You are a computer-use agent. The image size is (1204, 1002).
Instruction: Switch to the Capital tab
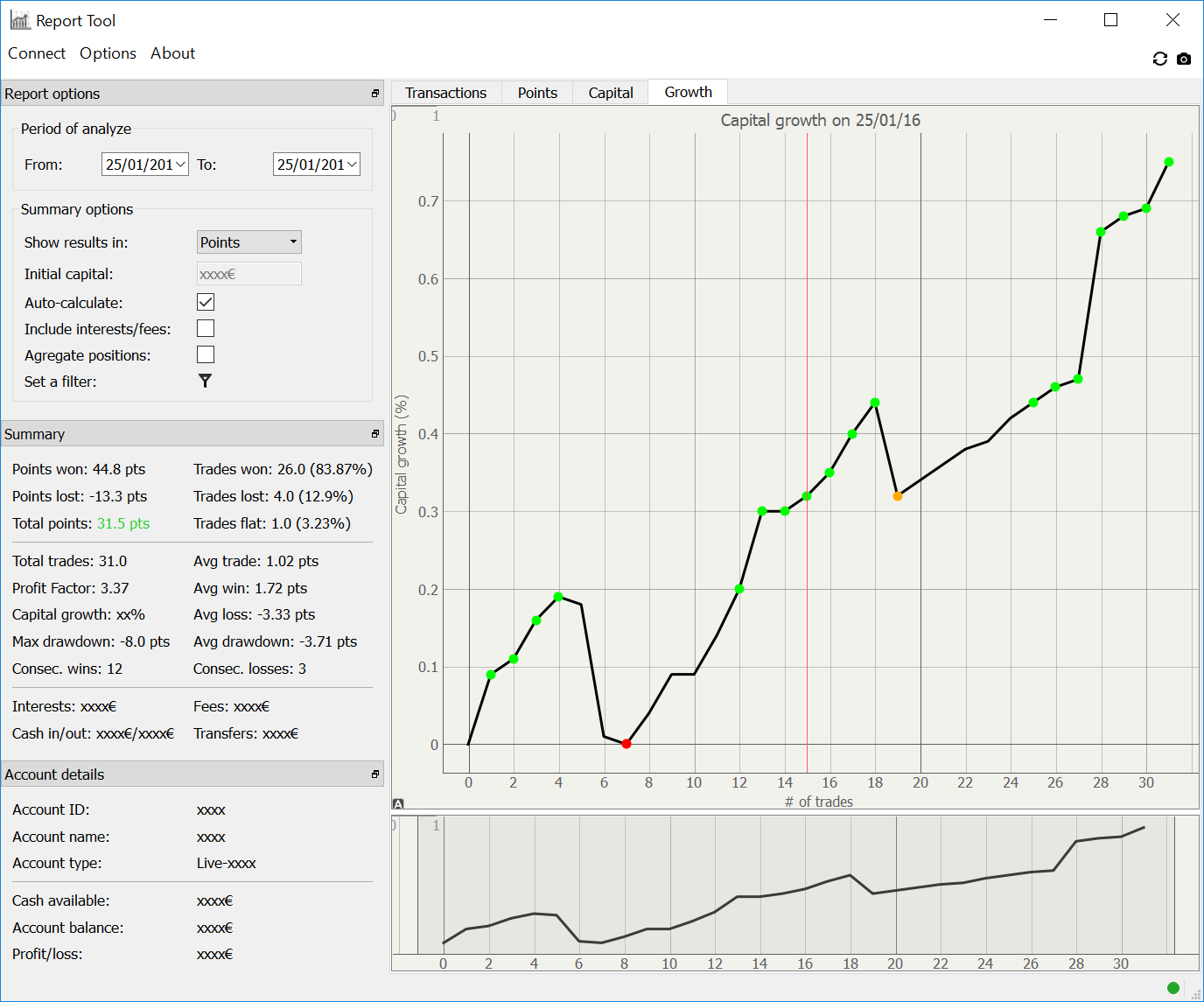coord(610,93)
